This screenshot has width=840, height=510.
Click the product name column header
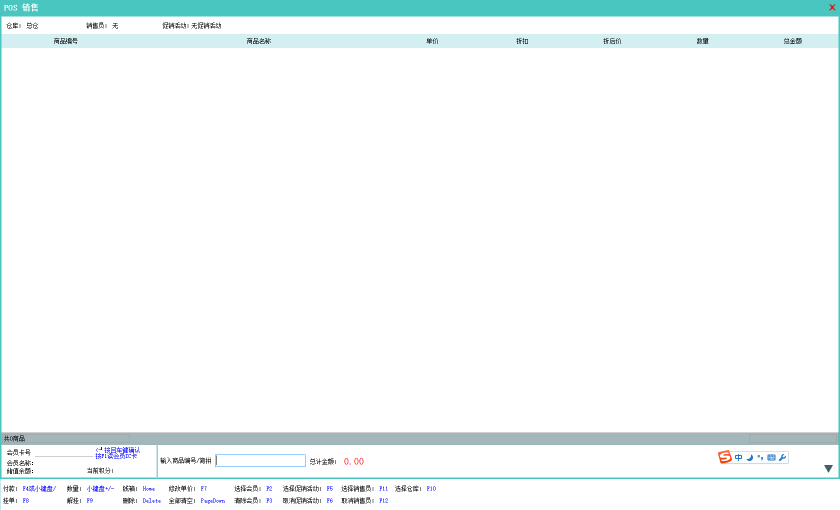click(258, 41)
